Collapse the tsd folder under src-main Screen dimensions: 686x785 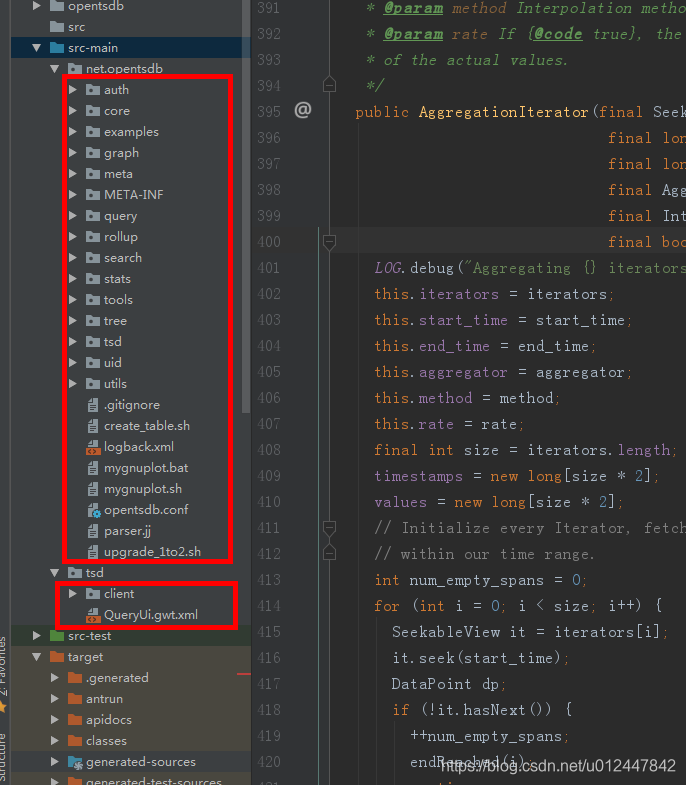55,573
